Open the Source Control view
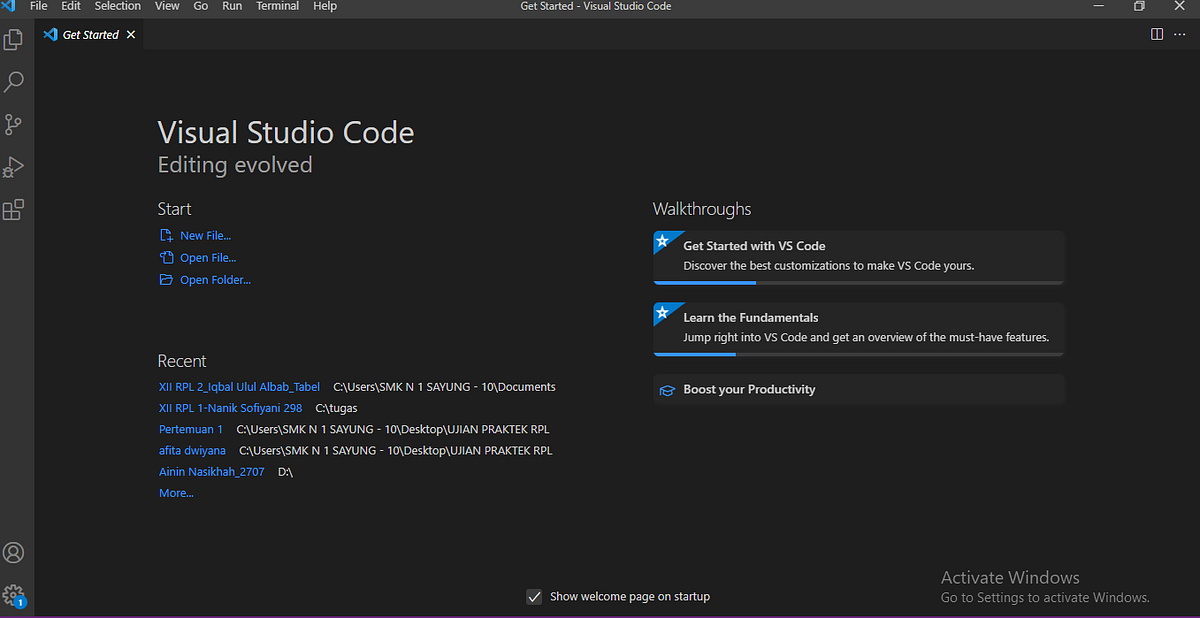This screenshot has height=618, width=1200. 14,125
